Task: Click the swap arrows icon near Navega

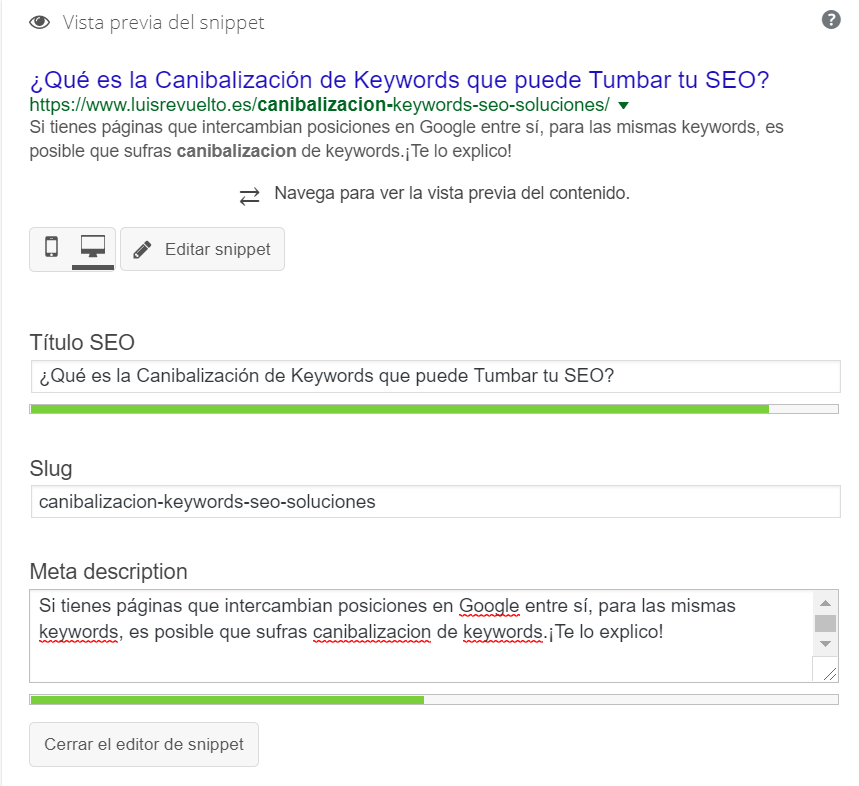Action: pyautogui.click(x=250, y=196)
